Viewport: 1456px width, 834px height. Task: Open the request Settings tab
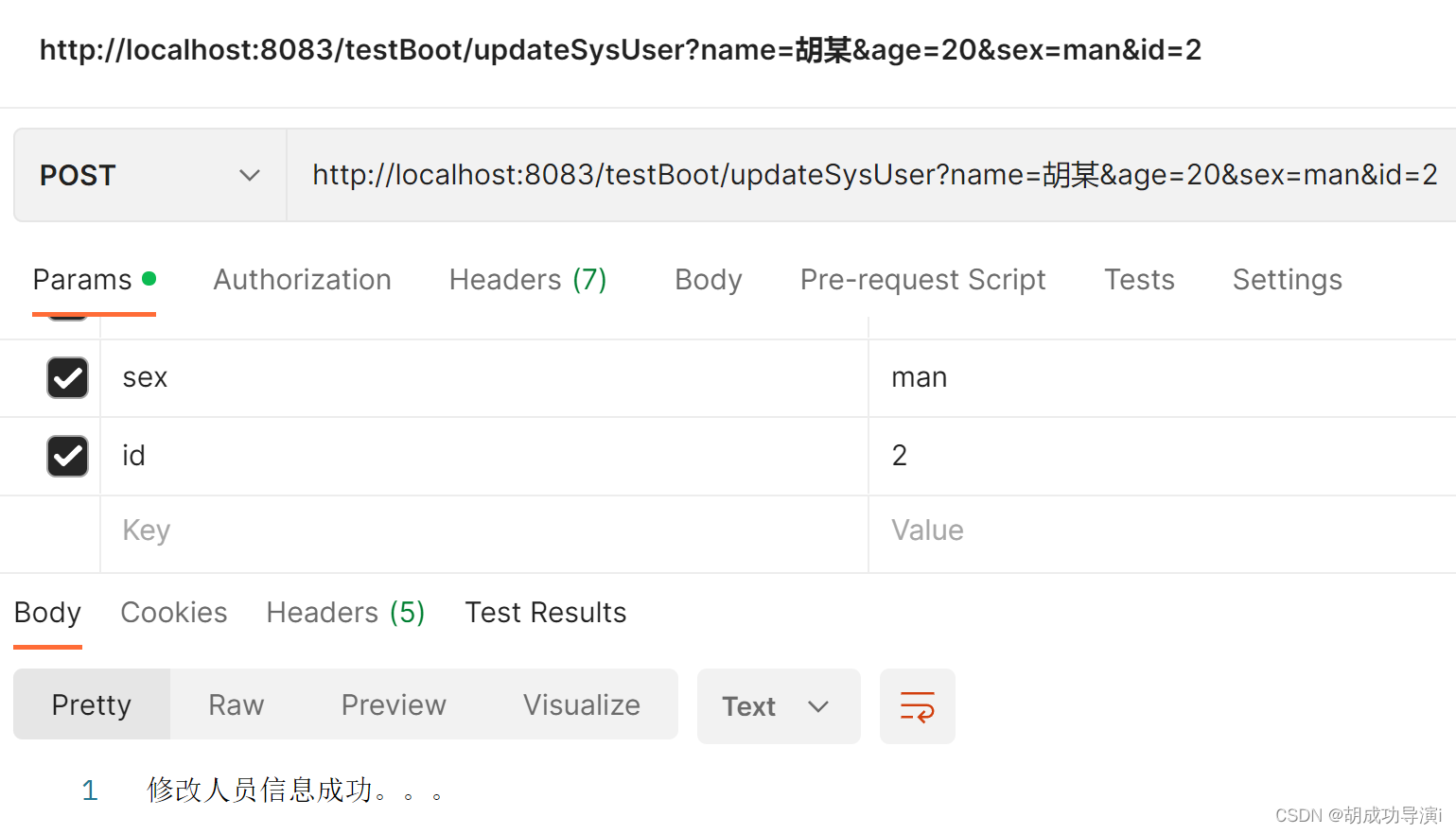tap(1287, 280)
